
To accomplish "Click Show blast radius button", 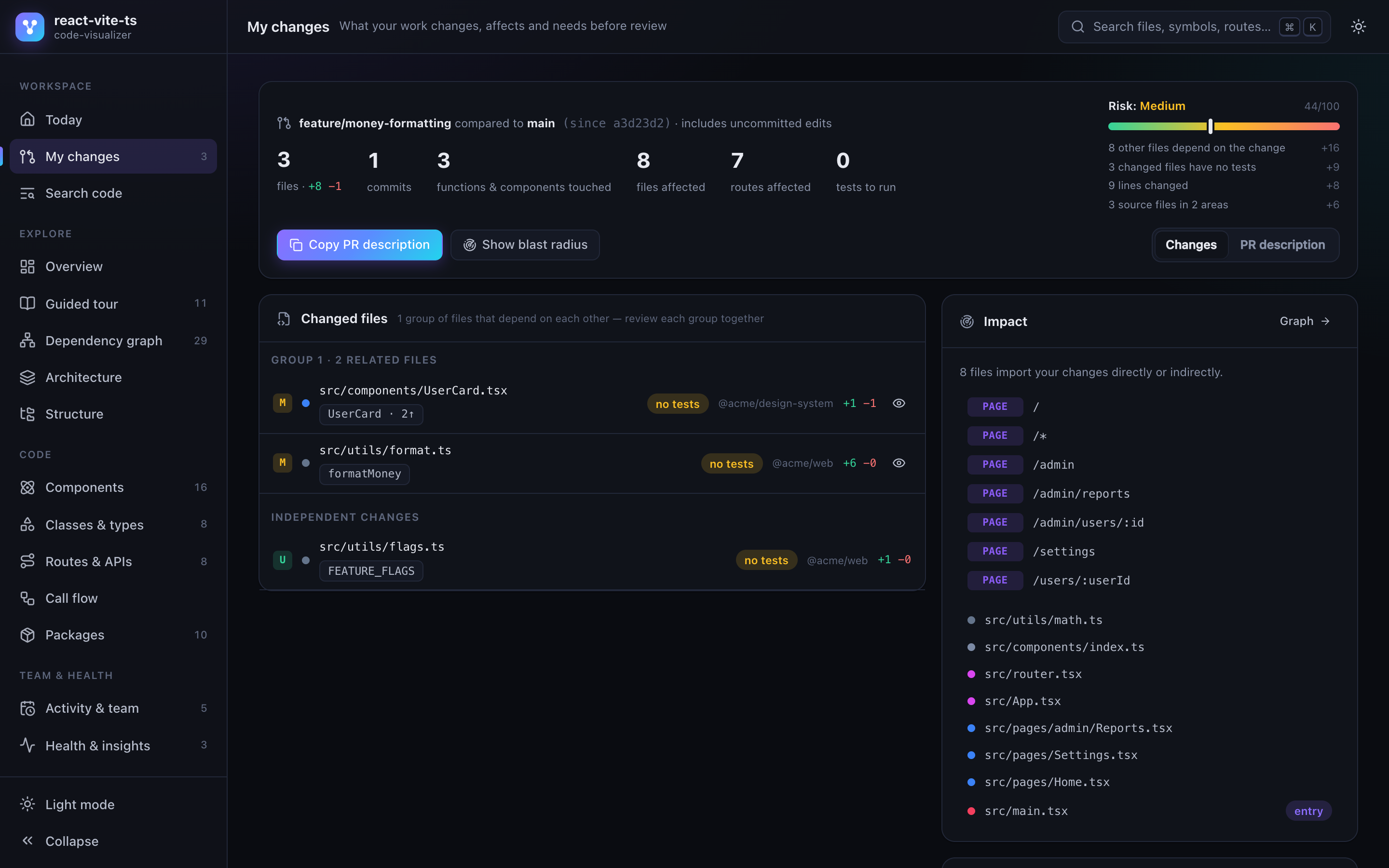I will tap(525, 245).
